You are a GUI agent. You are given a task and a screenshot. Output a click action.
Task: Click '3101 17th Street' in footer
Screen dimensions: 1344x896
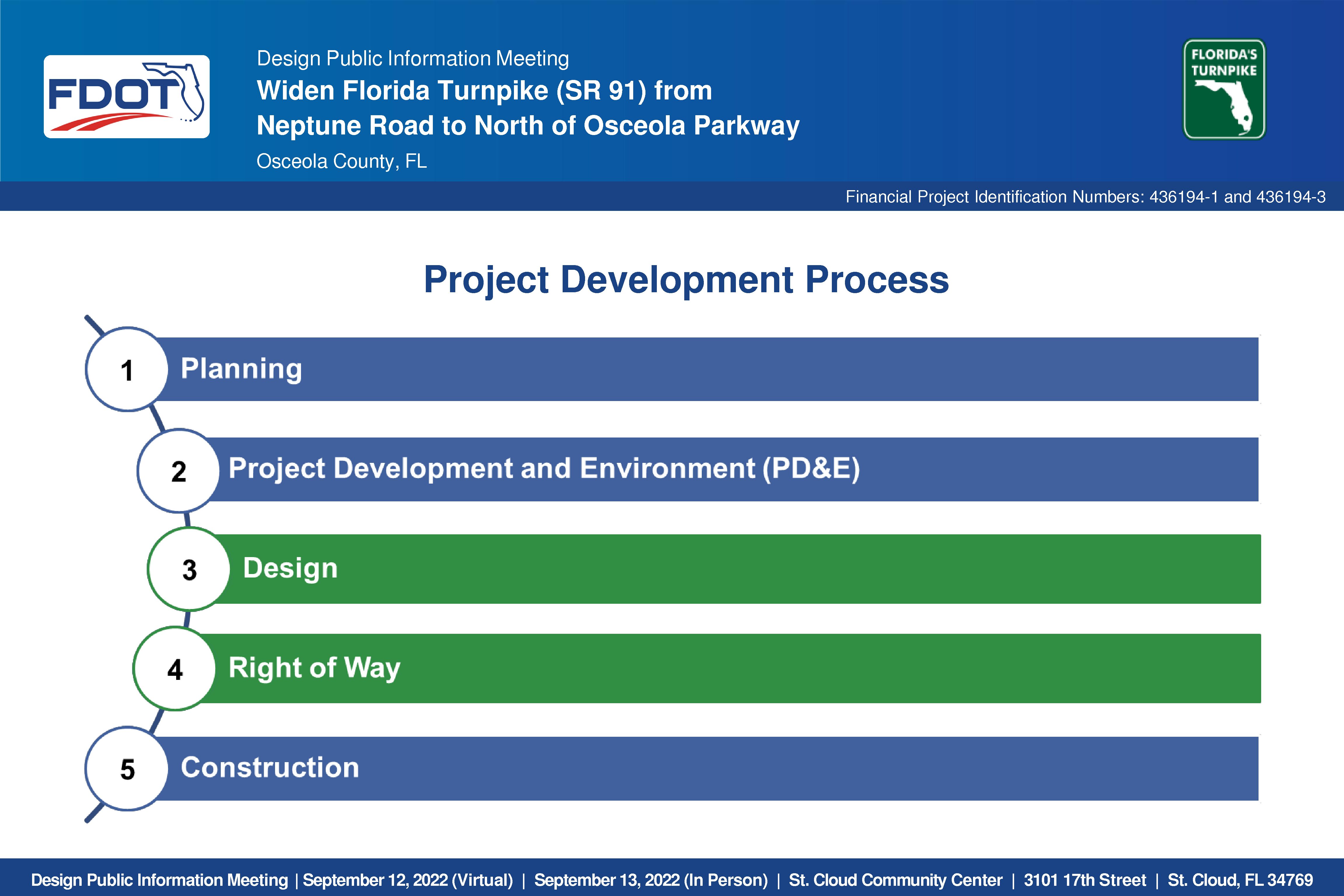point(1085,880)
